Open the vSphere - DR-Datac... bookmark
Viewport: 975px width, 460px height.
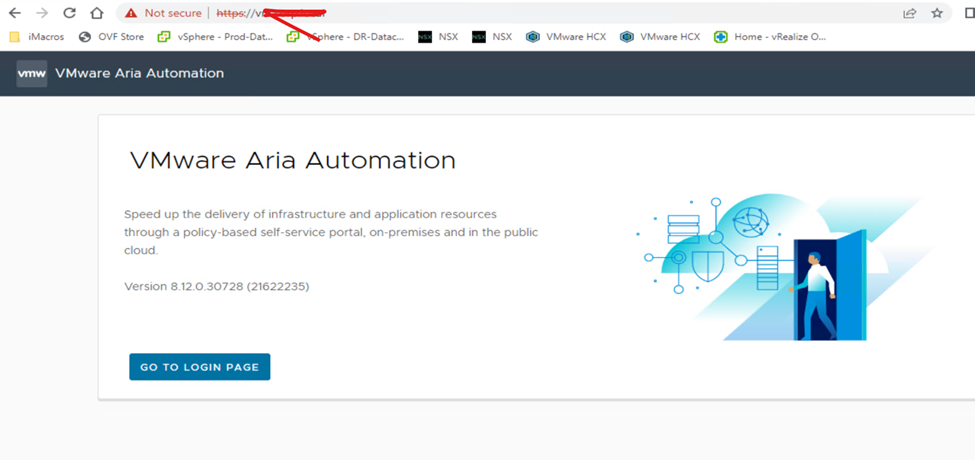[345, 37]
